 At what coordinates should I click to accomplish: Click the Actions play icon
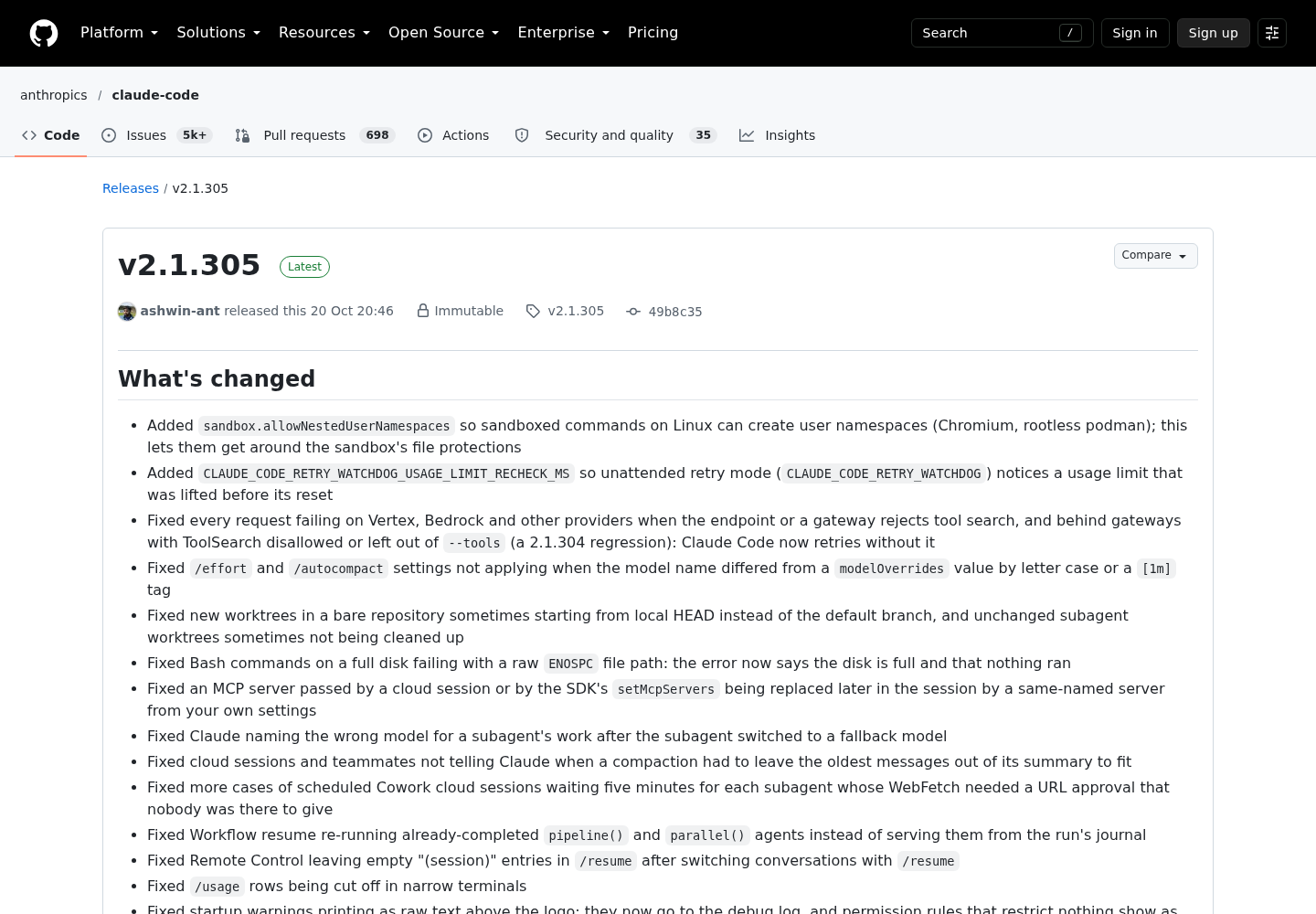(x=425, y=135)
